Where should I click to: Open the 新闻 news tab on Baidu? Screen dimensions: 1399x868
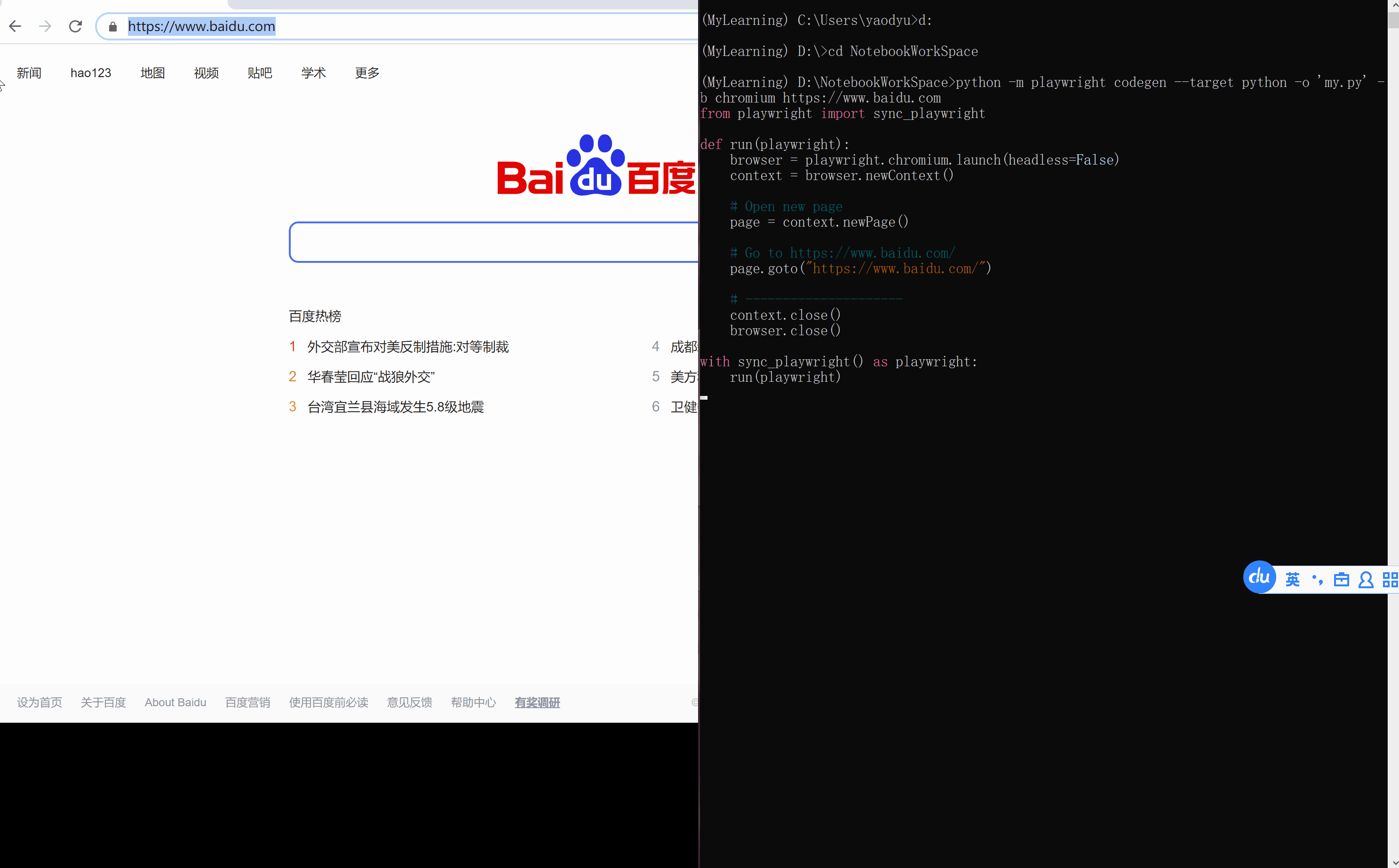tap(30, 72)
